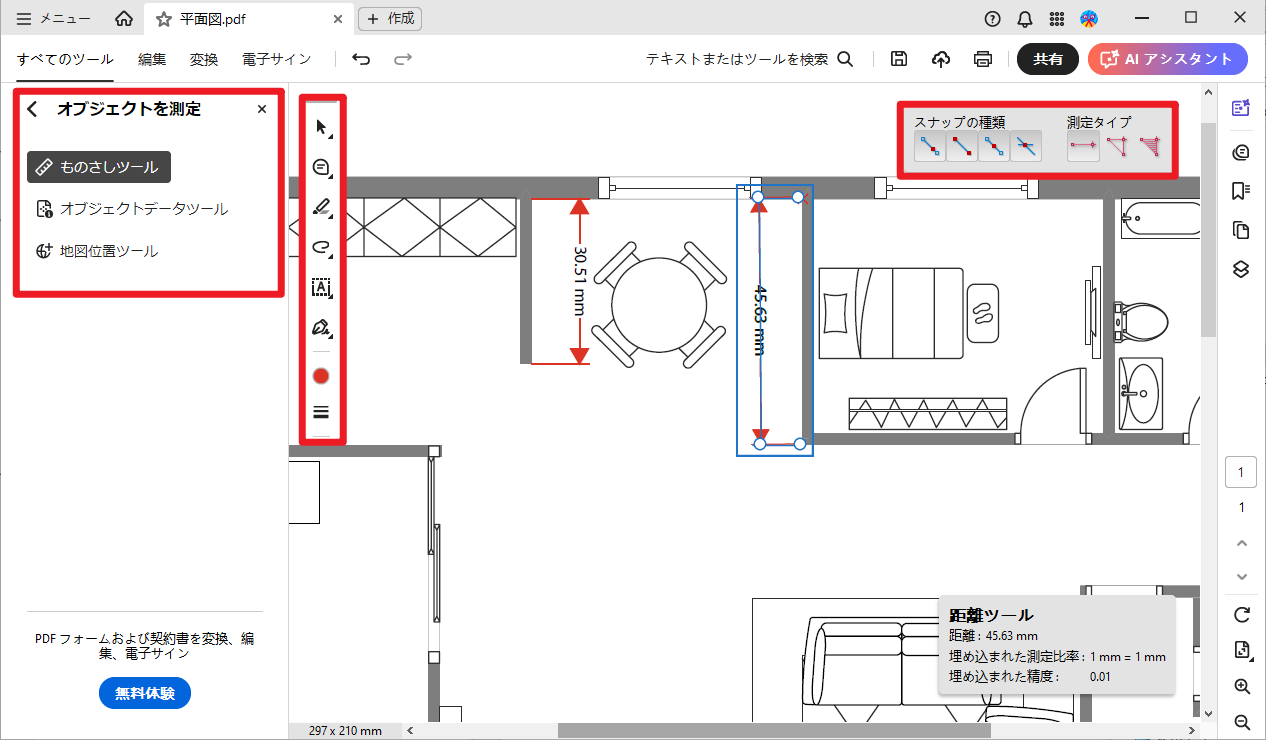The width and height of the screenshot is (1266, 740).
Task: Enable snap to paths
Action: (930, 148)
